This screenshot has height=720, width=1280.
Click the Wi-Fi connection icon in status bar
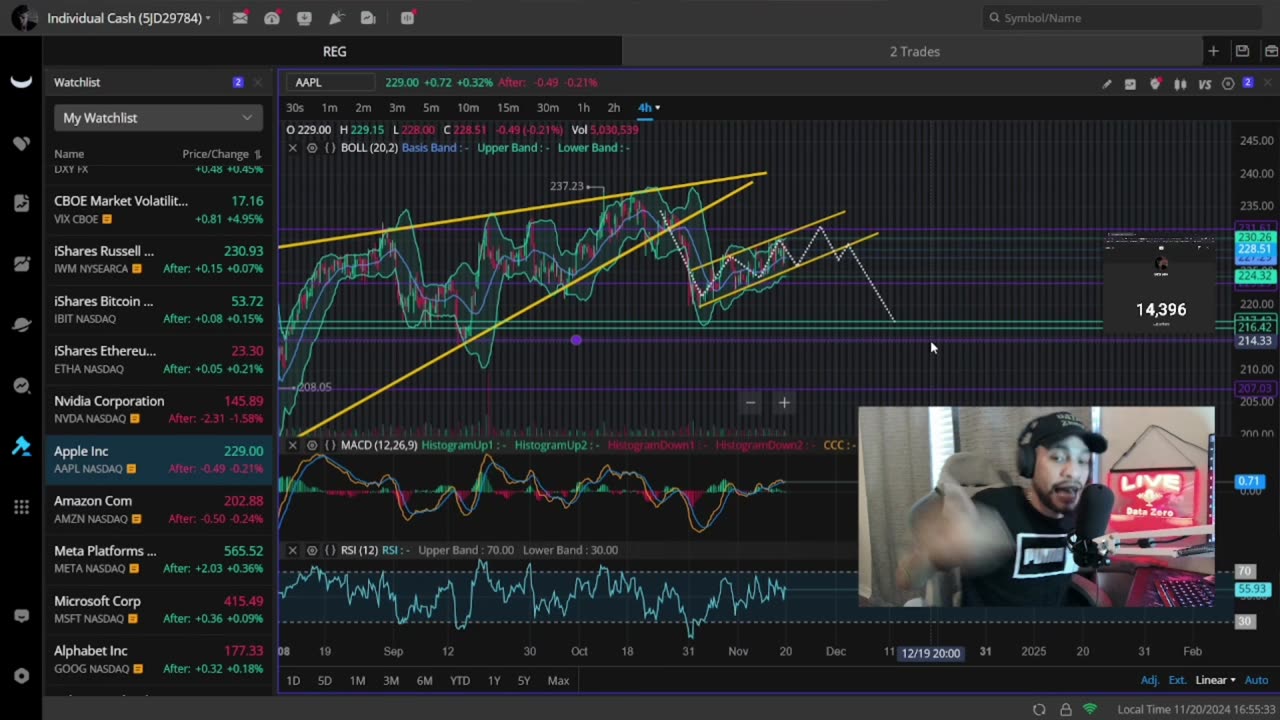(x=1090, y=709)
